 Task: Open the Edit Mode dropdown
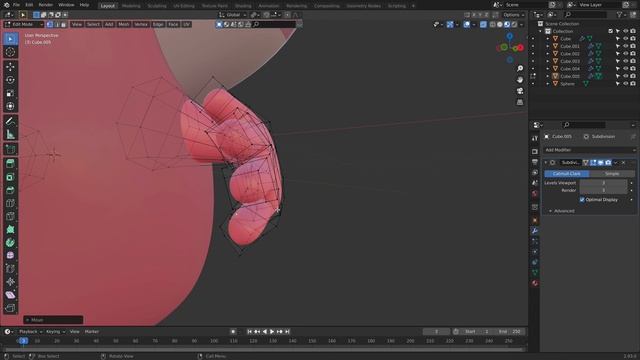pyautogui.click(x=24, y=24)
